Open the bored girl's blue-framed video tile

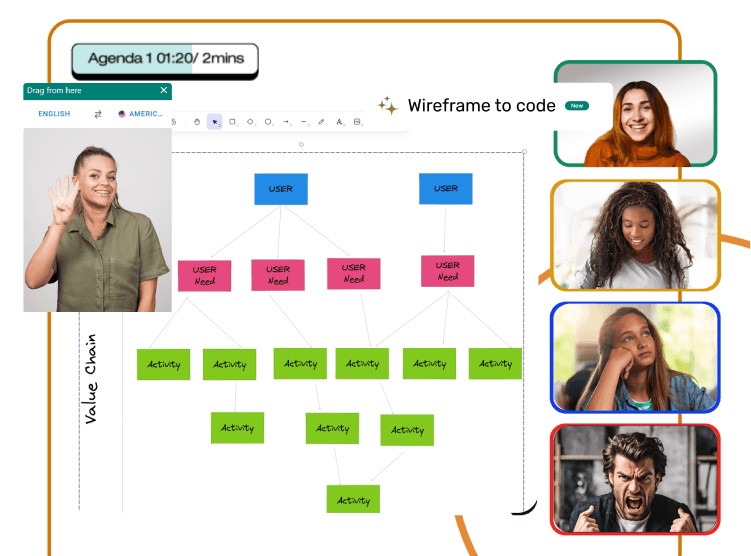(635, 357)
